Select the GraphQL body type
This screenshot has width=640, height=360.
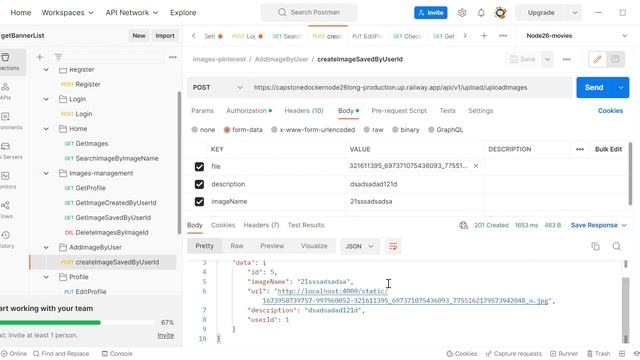(x=431, y=130)
